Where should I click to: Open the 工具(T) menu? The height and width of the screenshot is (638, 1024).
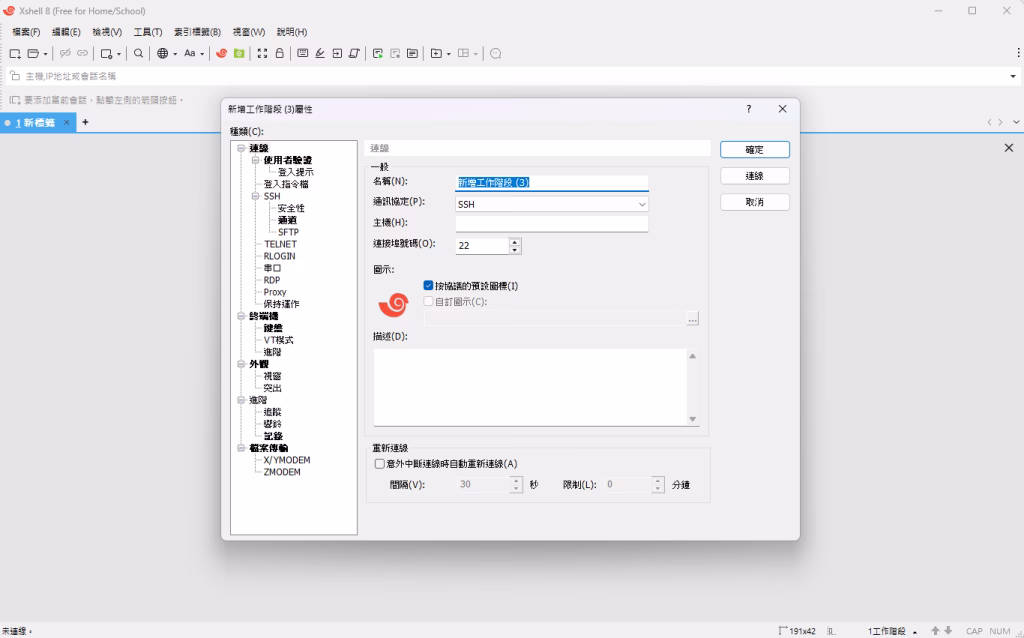(x=148, y=32)
